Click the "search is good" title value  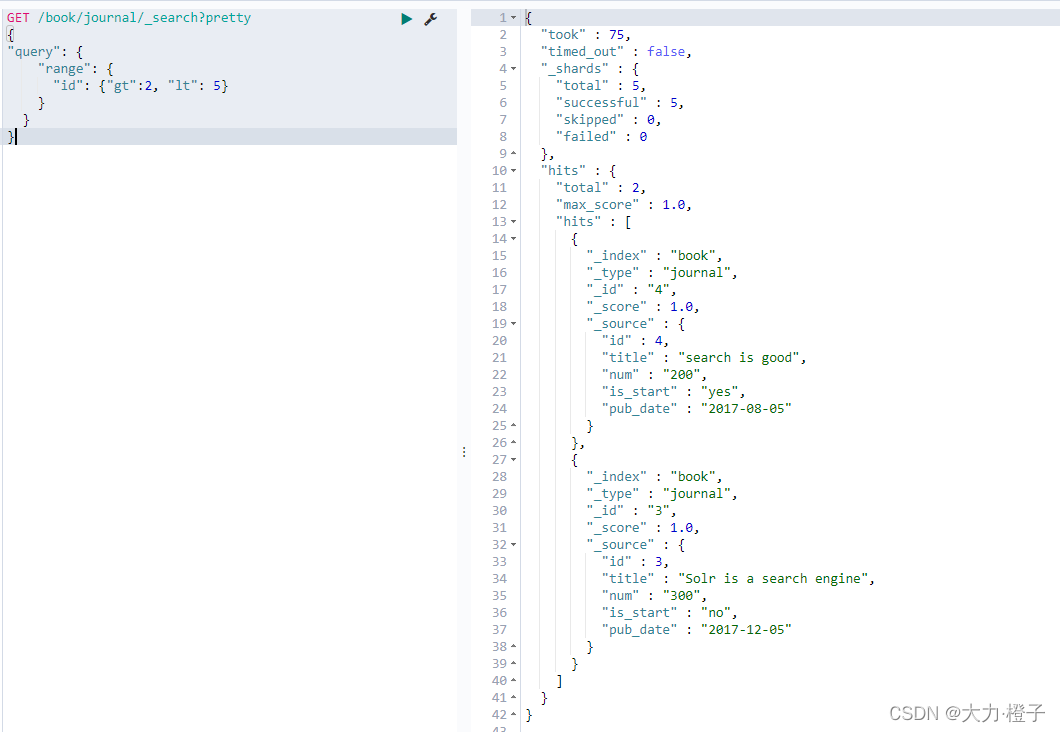click(739, 358)
